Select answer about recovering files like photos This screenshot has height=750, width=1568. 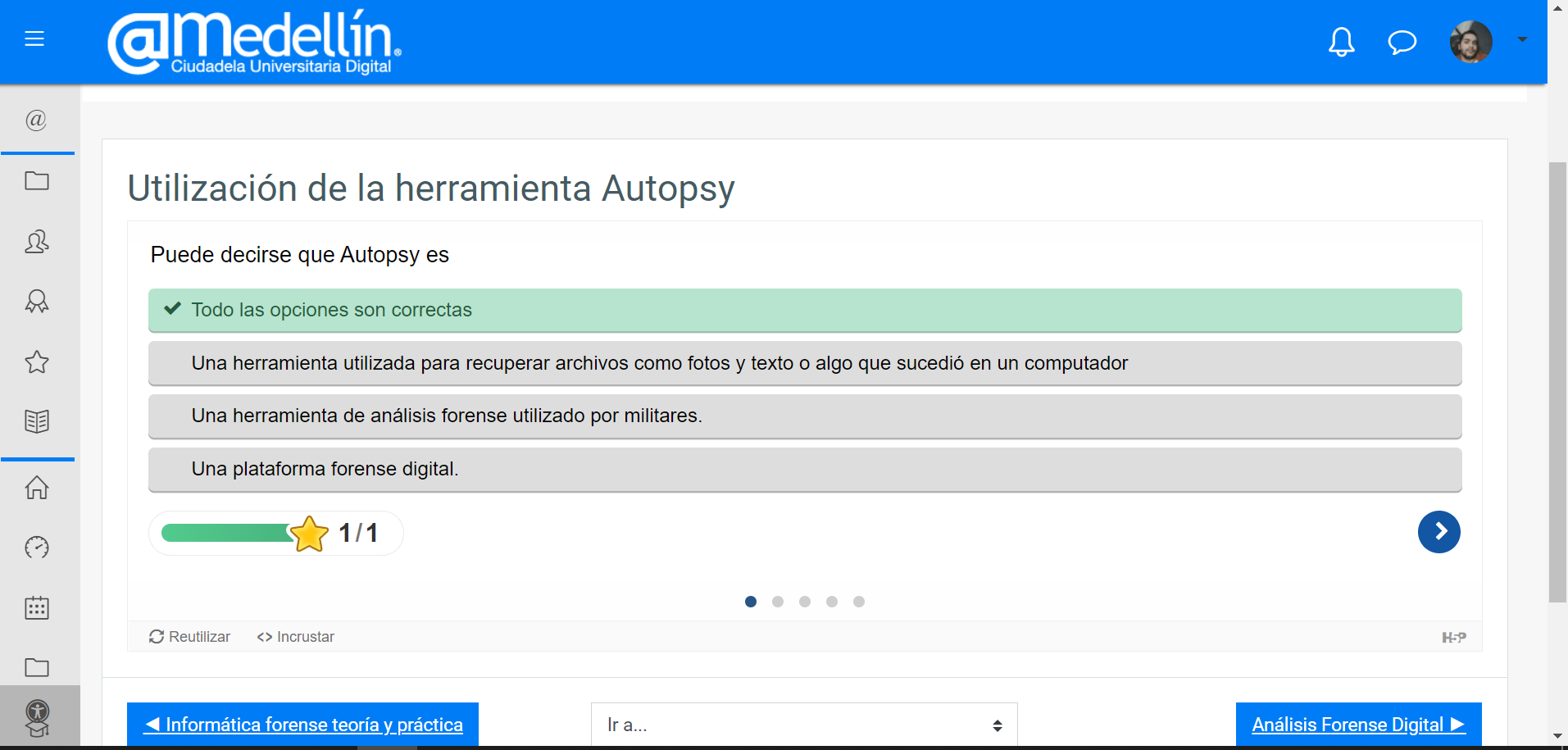coord(805,363)
